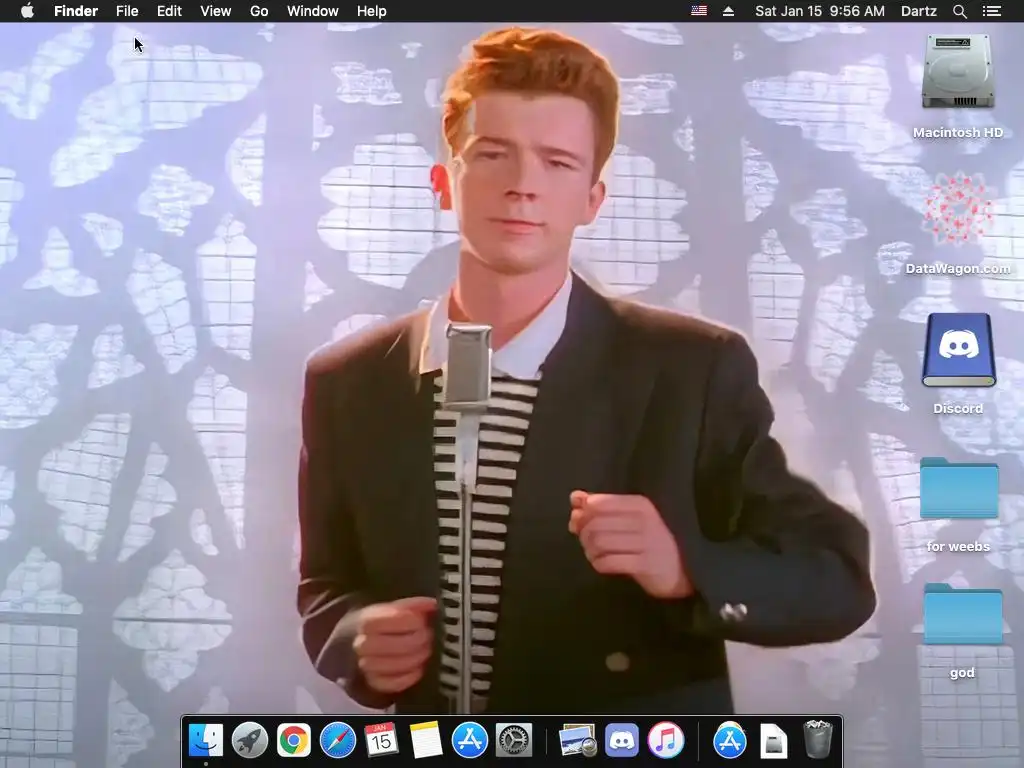Open Discord from the Dock
The height and width of the screenshot is (768, 1024).
click(x=622, y=741)
